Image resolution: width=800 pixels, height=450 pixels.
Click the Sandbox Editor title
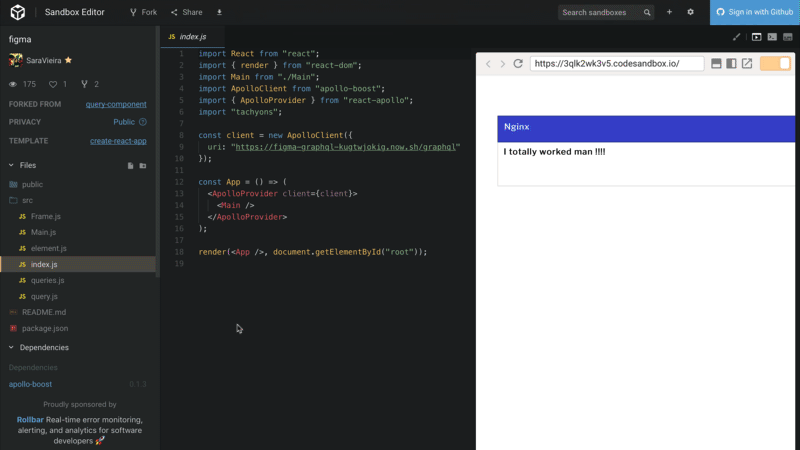pos(74,12)
